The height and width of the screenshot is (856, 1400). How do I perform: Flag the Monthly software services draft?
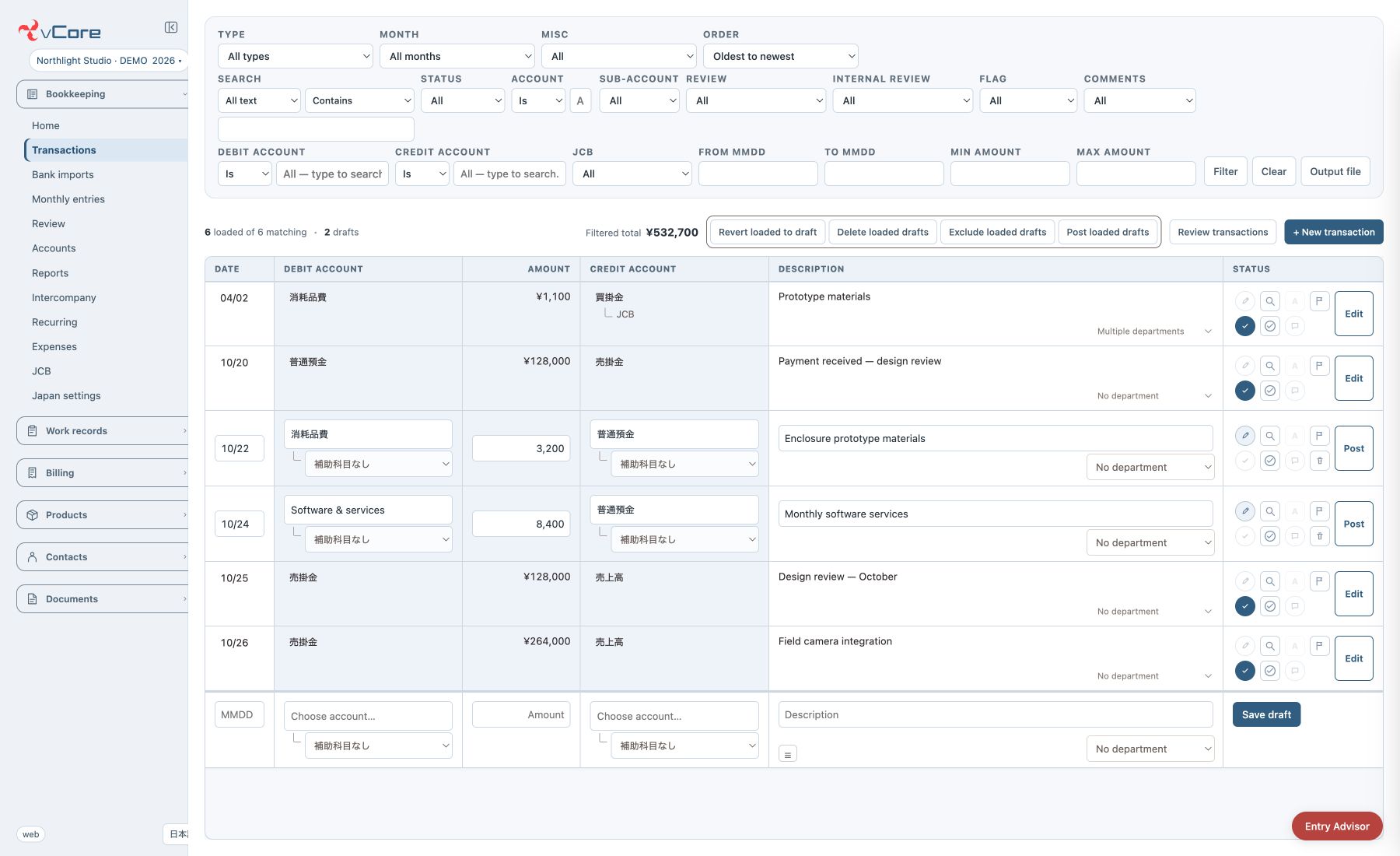pyautogui.click(x=1319, y=511)
